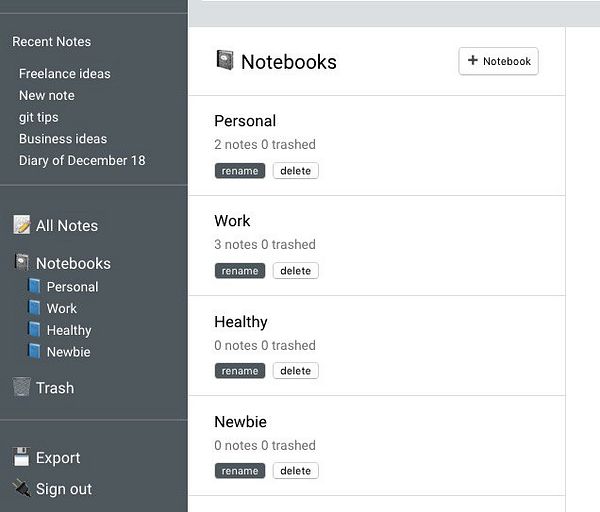Select the Newbie notebook in the sidebar
The height and width of the screenshot is (512, 600).
pyautogui.click(x=68, y=352)
